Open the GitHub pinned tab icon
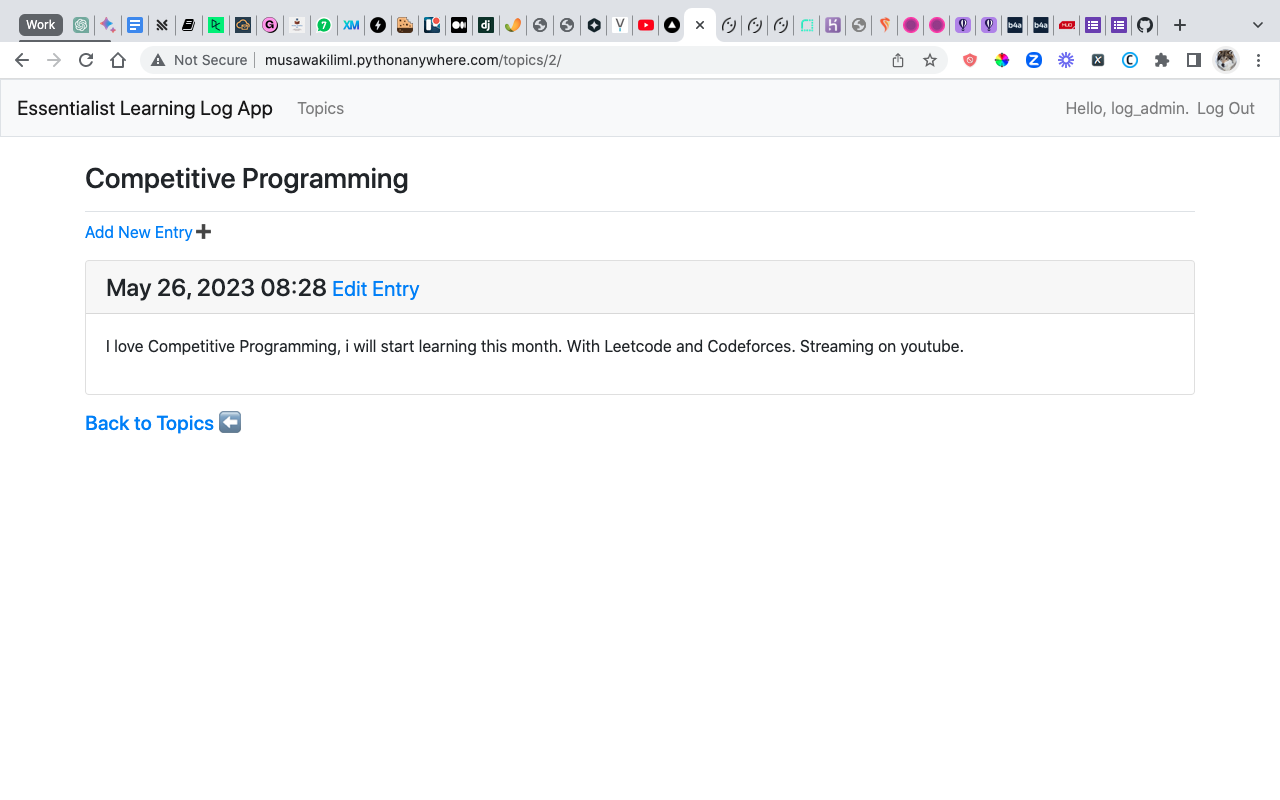 point(1145,24)
